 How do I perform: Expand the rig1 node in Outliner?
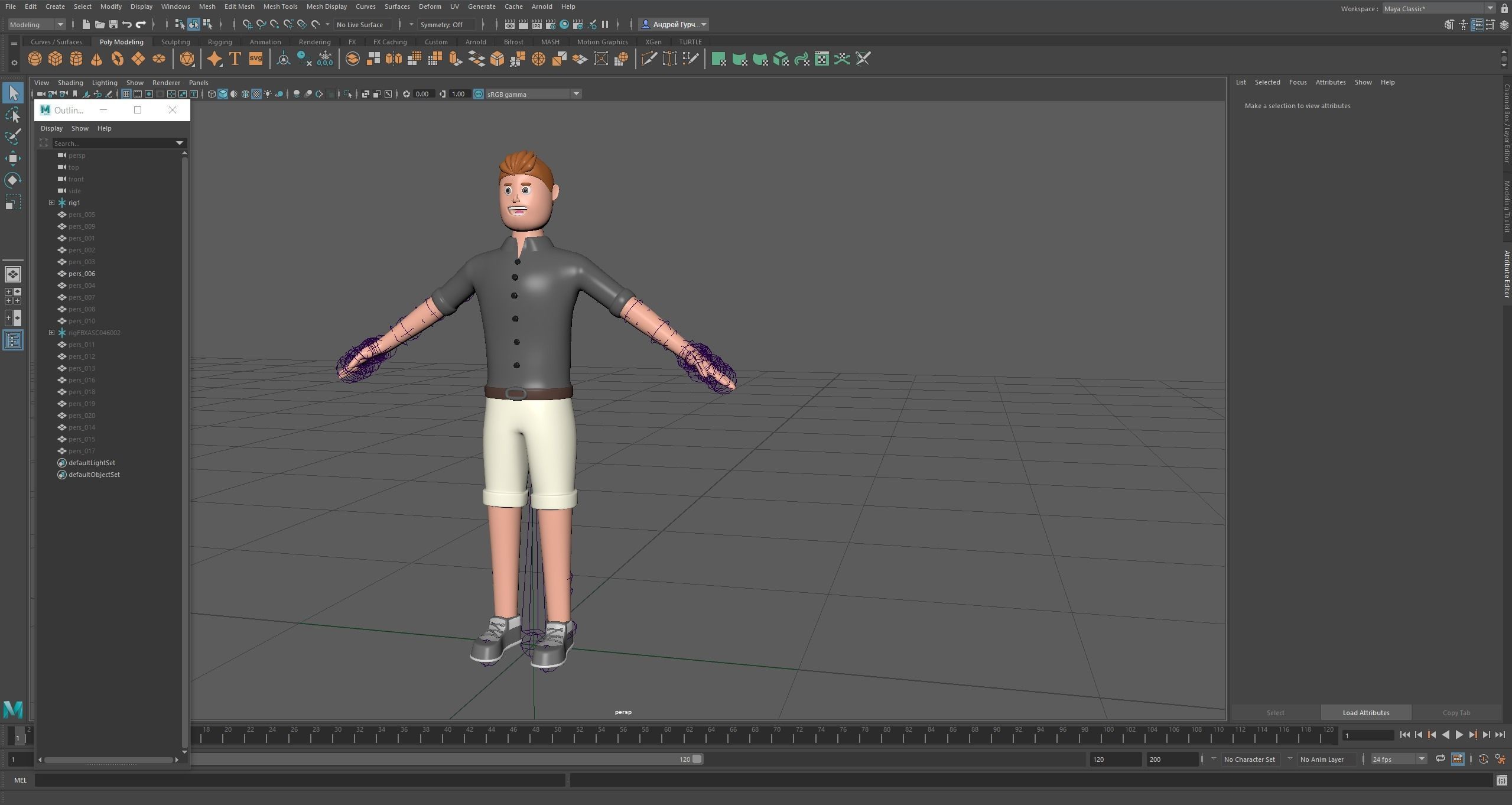52,203
